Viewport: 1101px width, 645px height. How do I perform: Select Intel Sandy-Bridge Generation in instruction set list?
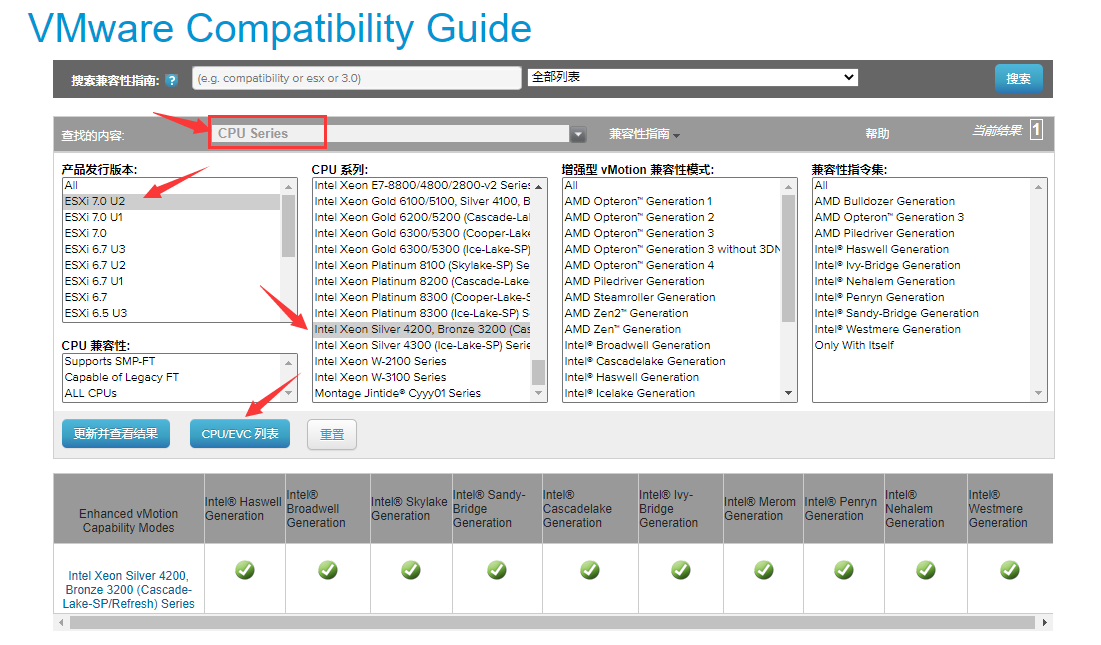click(x=922, y=313)
